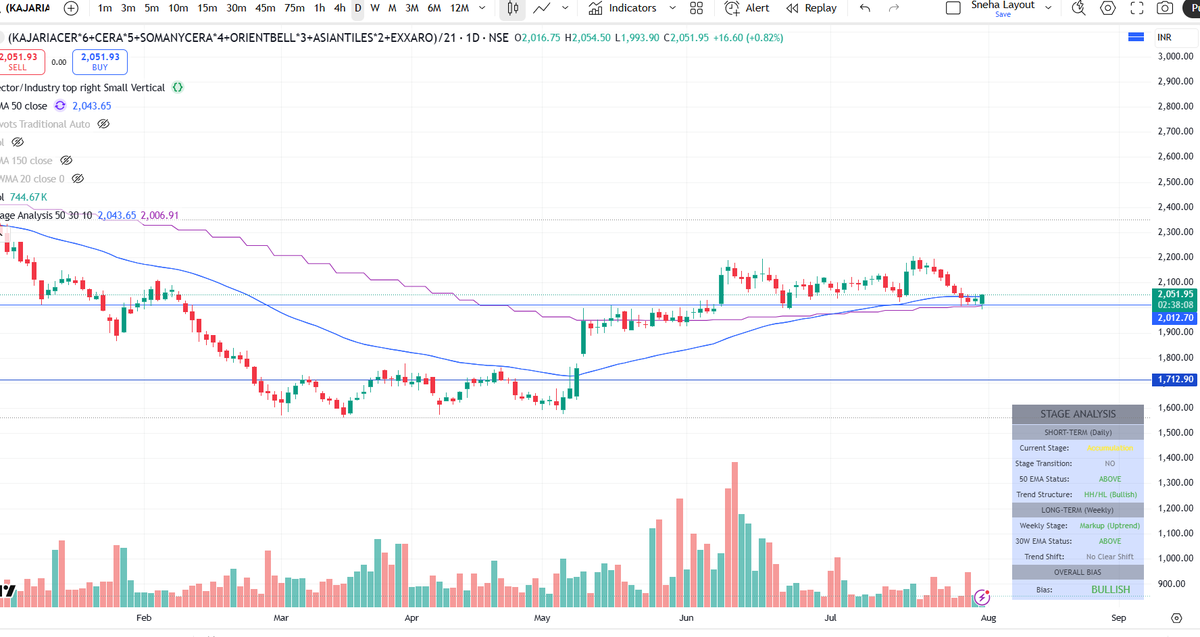Open time axis settings gear icon
The image size is (1200, 637).
[x=1176, y=620]
